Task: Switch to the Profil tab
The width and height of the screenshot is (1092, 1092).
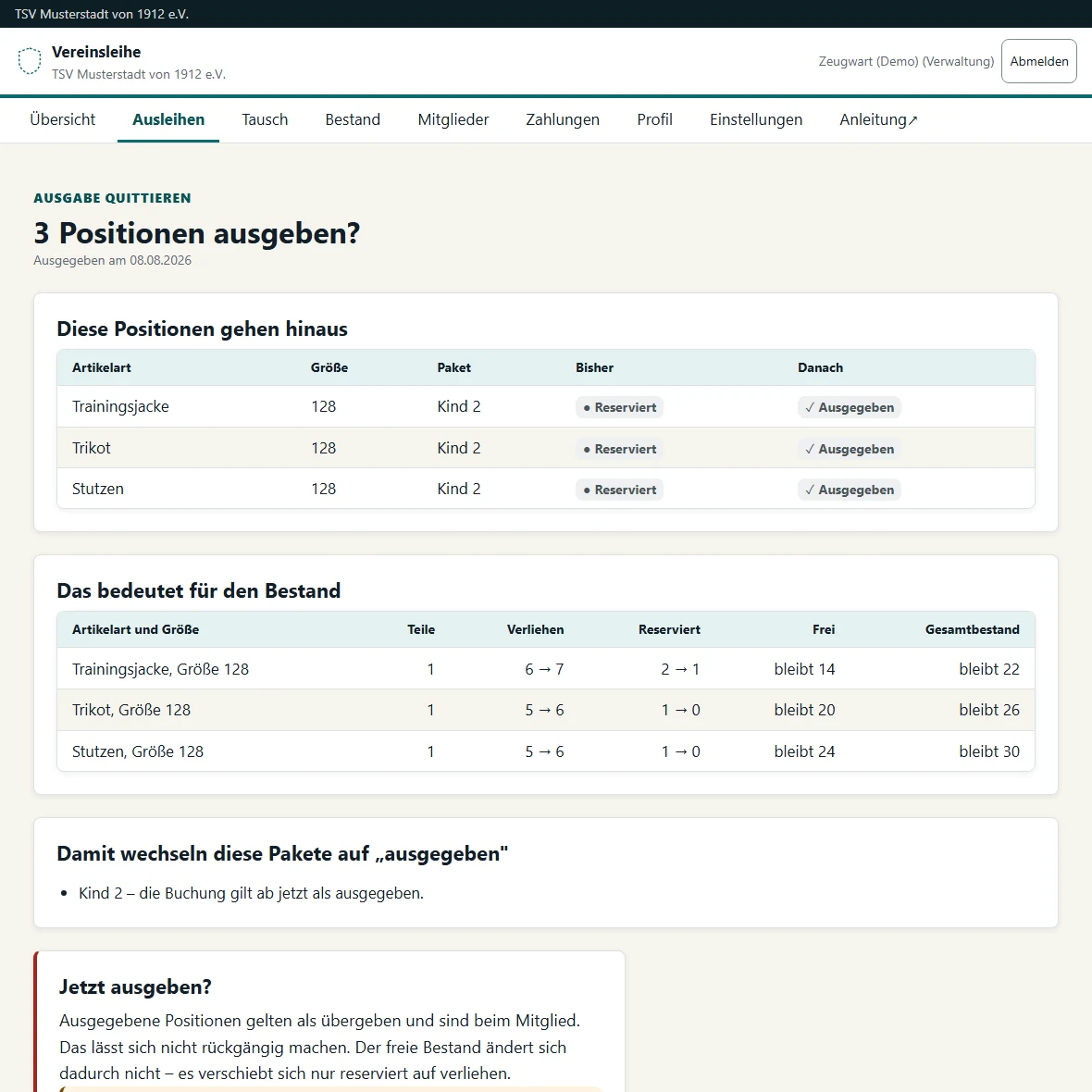Action: coord(654,119)
